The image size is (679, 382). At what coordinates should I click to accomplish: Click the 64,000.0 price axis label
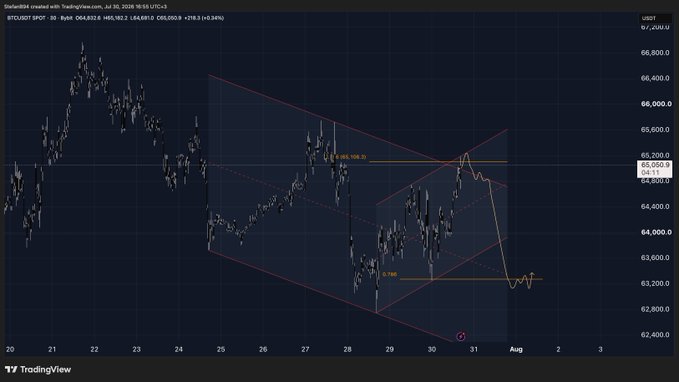point(656,232)
